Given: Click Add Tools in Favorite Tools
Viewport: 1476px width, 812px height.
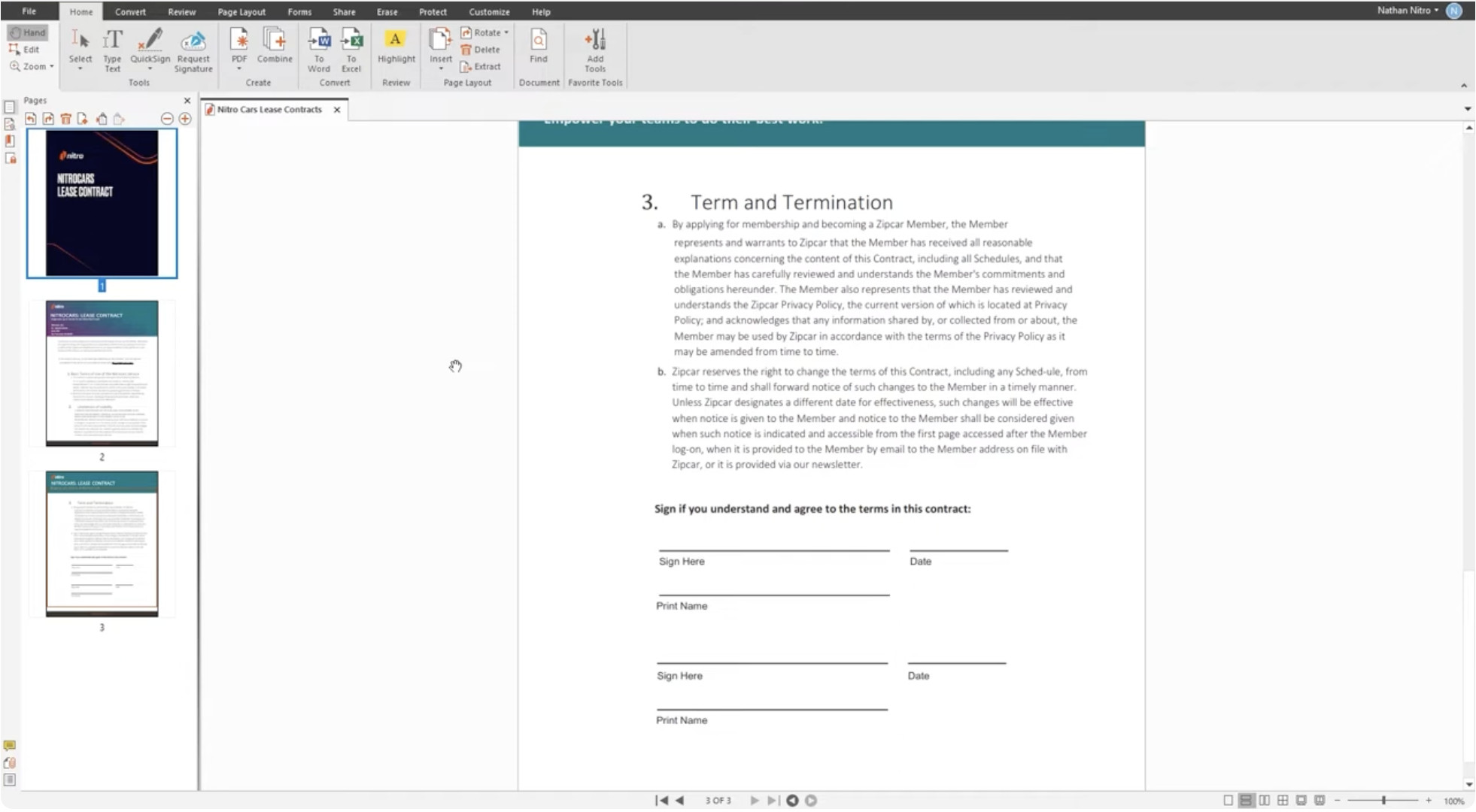Looking at the screenshot, I should 595,50.
